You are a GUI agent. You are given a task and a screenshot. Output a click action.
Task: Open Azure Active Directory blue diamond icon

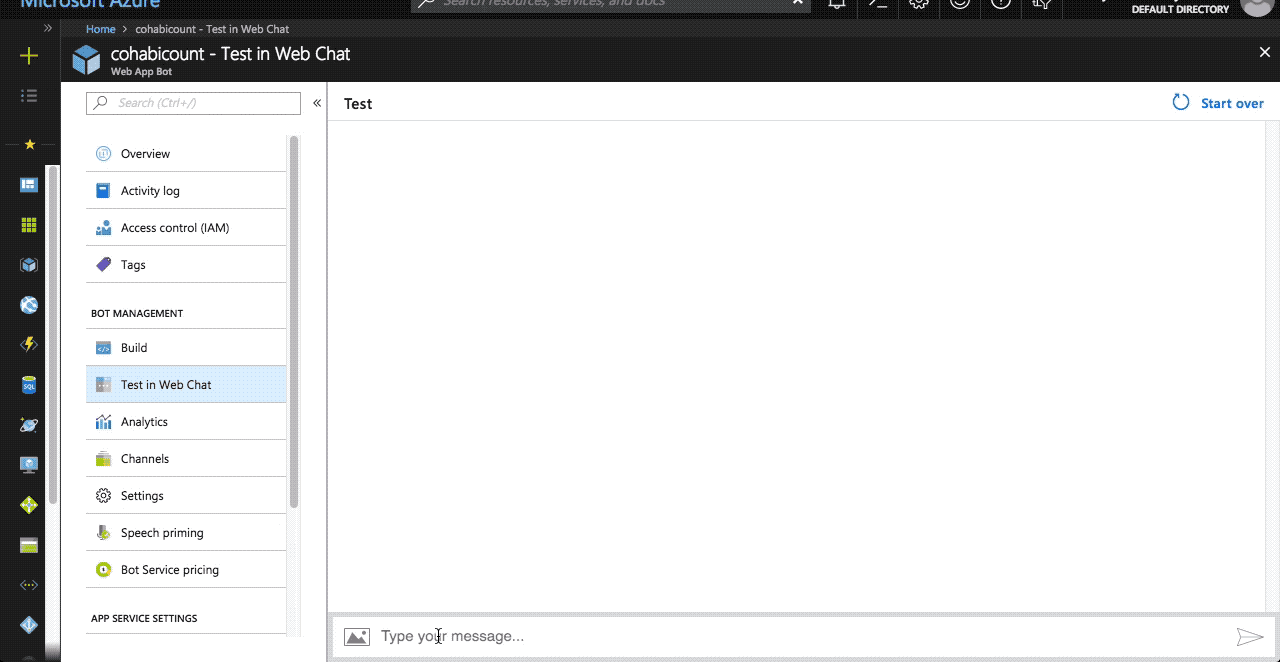(x=29, y=625)
